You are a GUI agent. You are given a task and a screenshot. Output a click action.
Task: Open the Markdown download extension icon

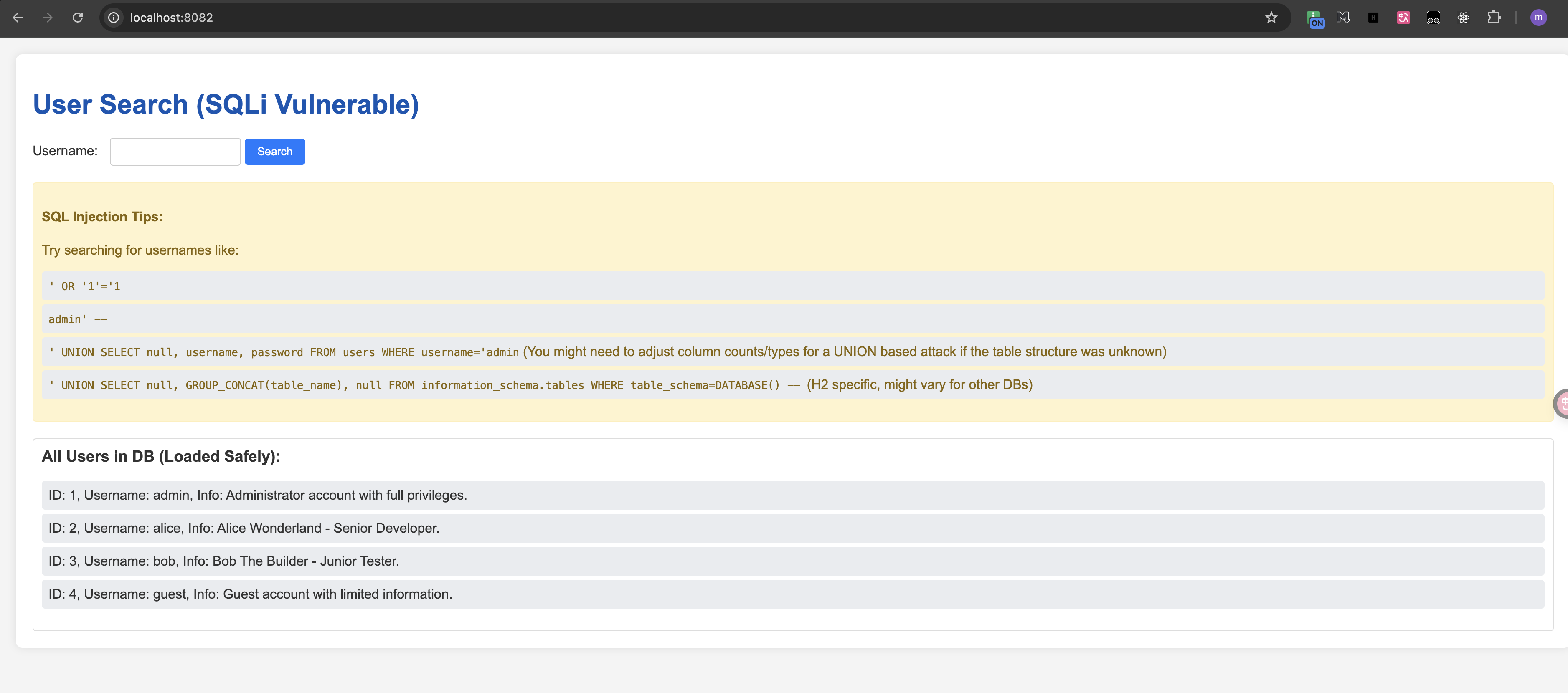coord(1343,18)
